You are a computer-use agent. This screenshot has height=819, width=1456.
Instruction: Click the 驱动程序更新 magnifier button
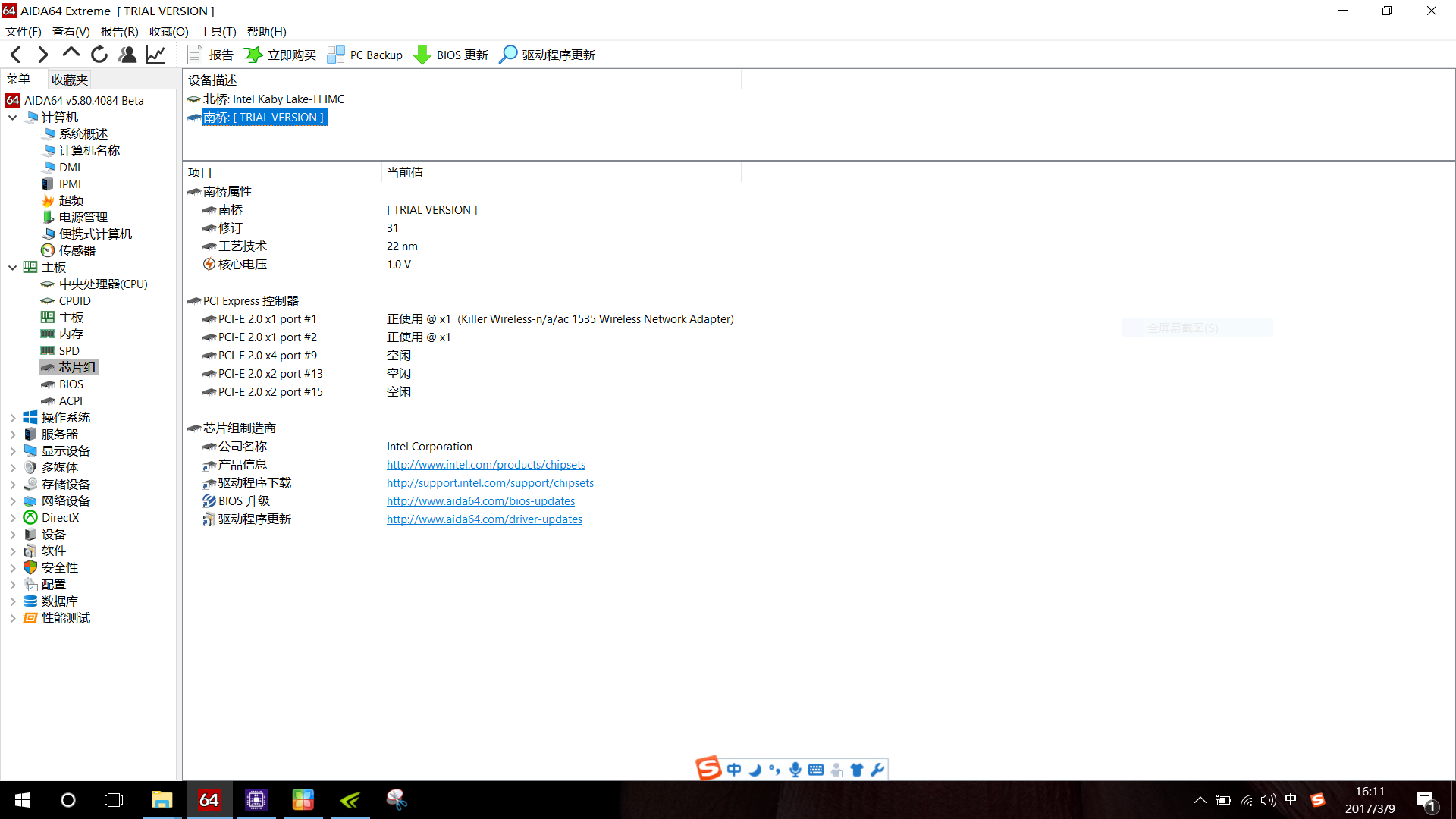[x=547, y=55]
